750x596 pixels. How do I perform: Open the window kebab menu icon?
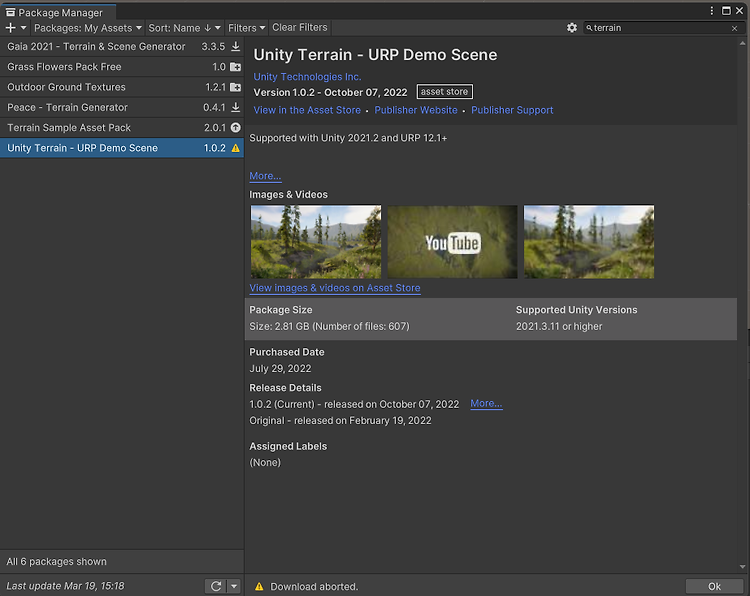pyautogui.click(x=712, y=11)
